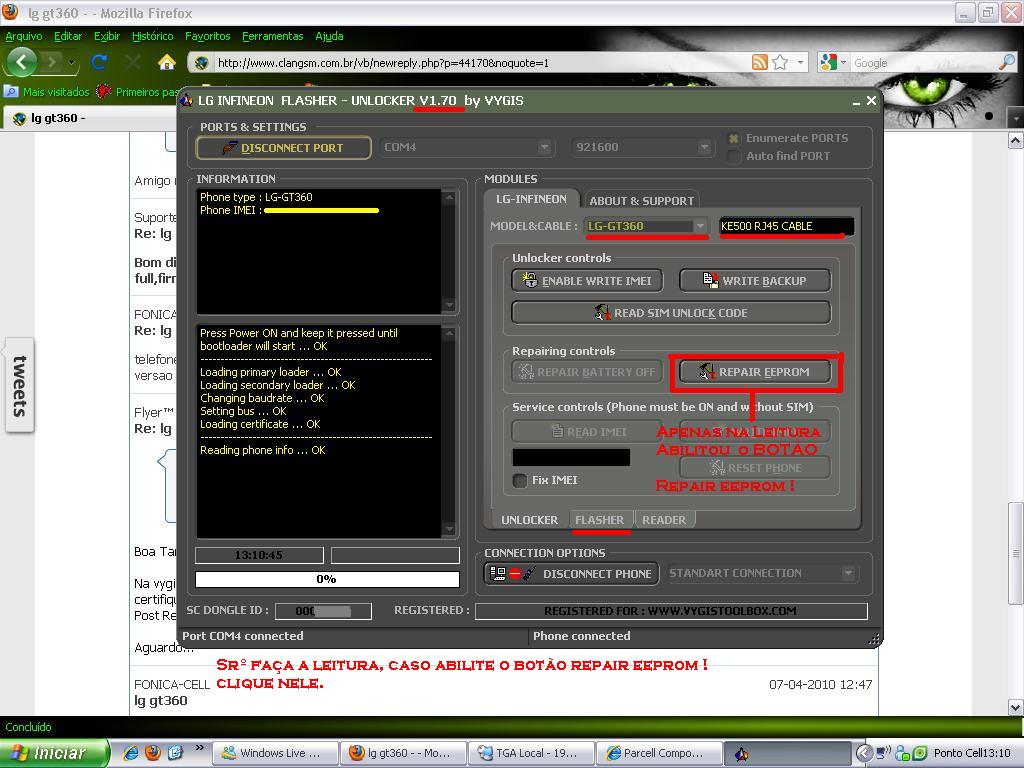Click the search magnifier icon
This screenshot has height=768, width=1024.
coord(1007,62)
